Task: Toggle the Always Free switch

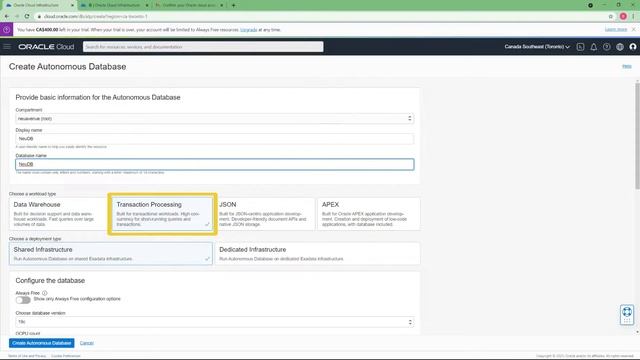Action: tap(23, 300)
